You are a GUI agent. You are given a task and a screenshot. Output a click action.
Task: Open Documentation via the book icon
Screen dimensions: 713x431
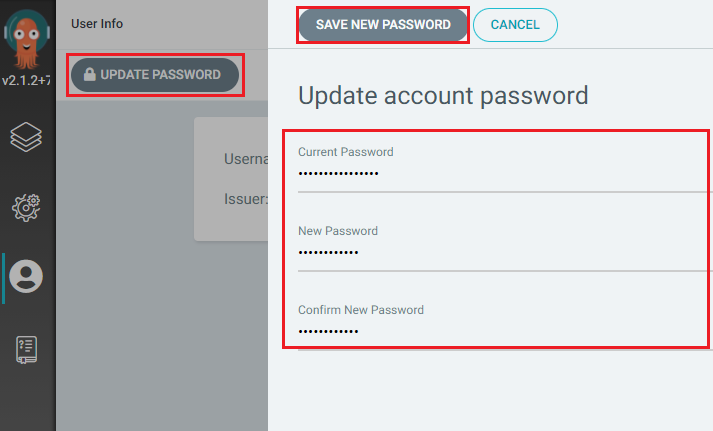pos(27,349)
